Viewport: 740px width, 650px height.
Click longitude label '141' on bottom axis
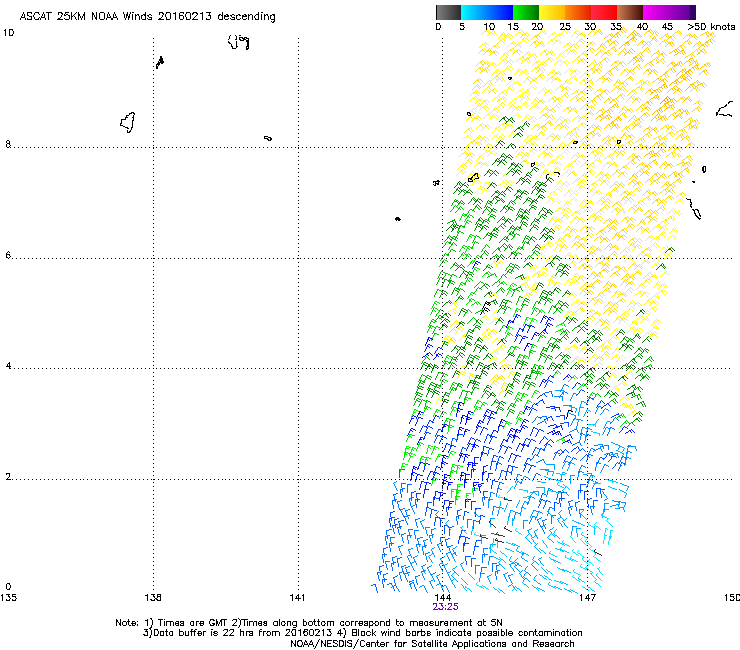[297, 598]
